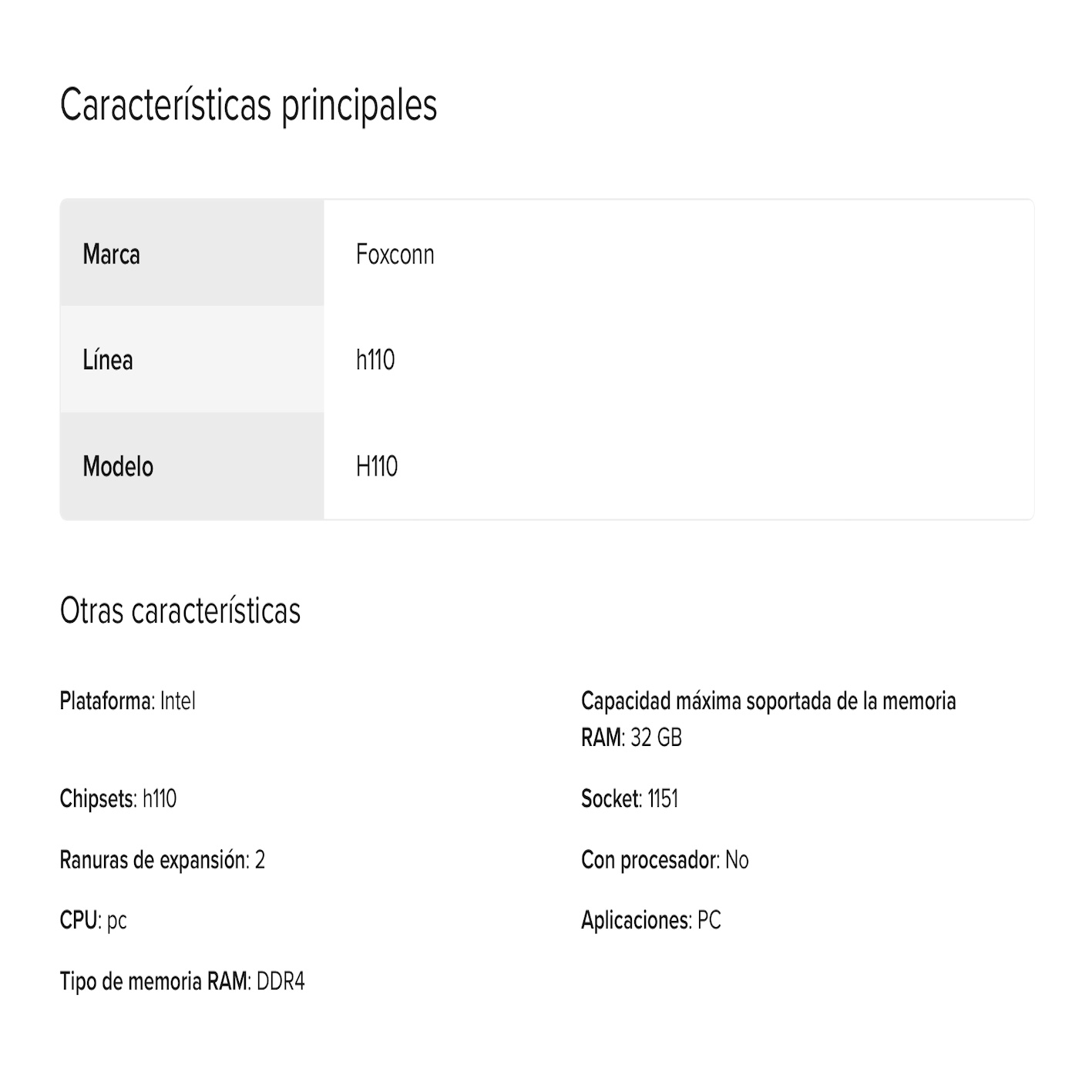
Task: Click the Características principales heading
Action: (248, 106)
